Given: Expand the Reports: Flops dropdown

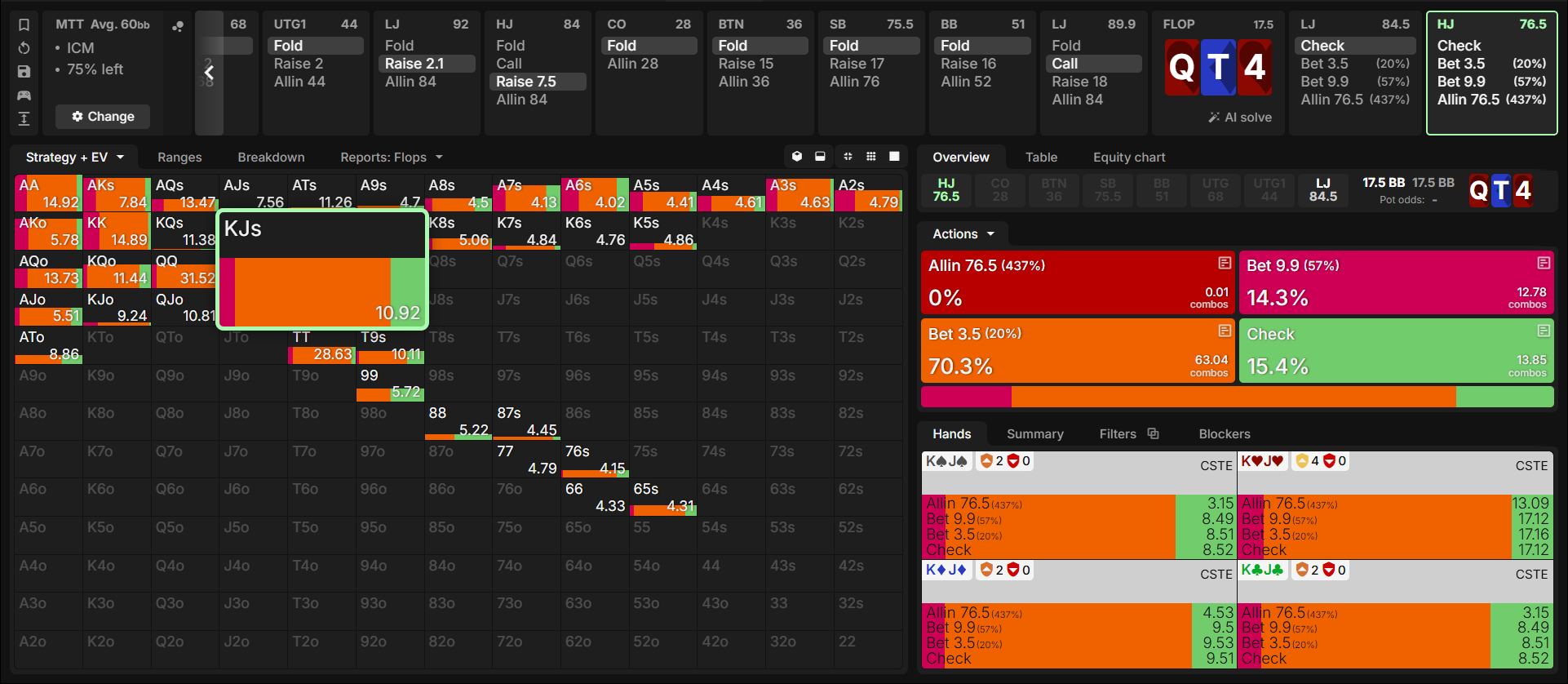Looking at the screenshot, I should click(x=392, y=157).
